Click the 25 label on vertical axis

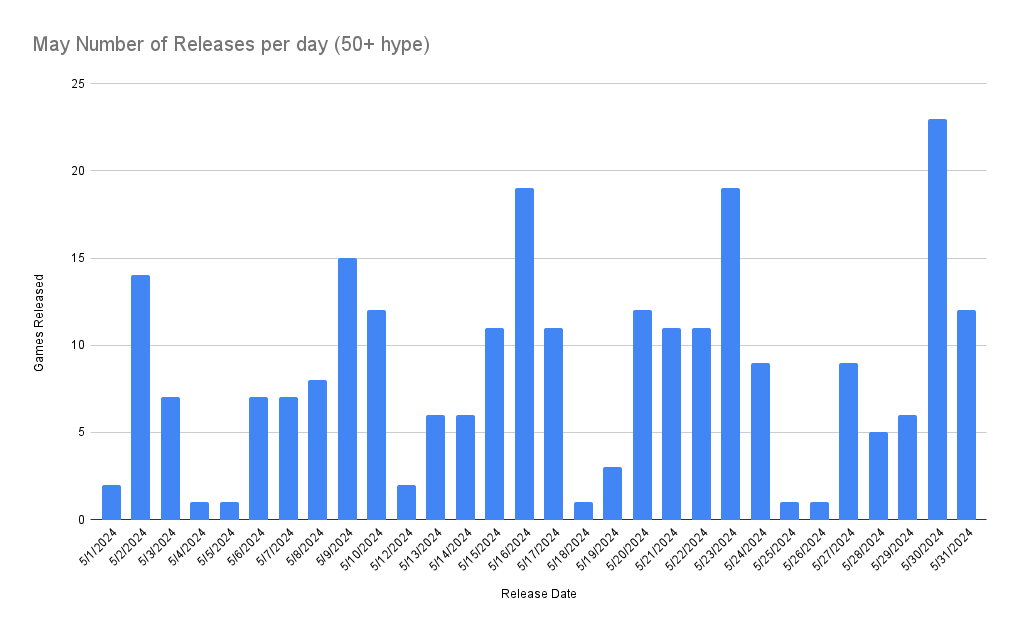[77, 83]
